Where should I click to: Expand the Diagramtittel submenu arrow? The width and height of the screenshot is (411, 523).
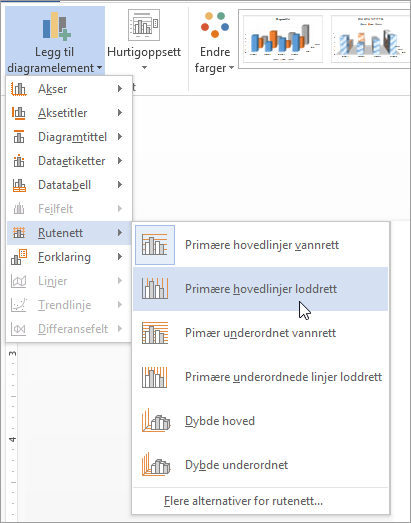click(120, 137)
